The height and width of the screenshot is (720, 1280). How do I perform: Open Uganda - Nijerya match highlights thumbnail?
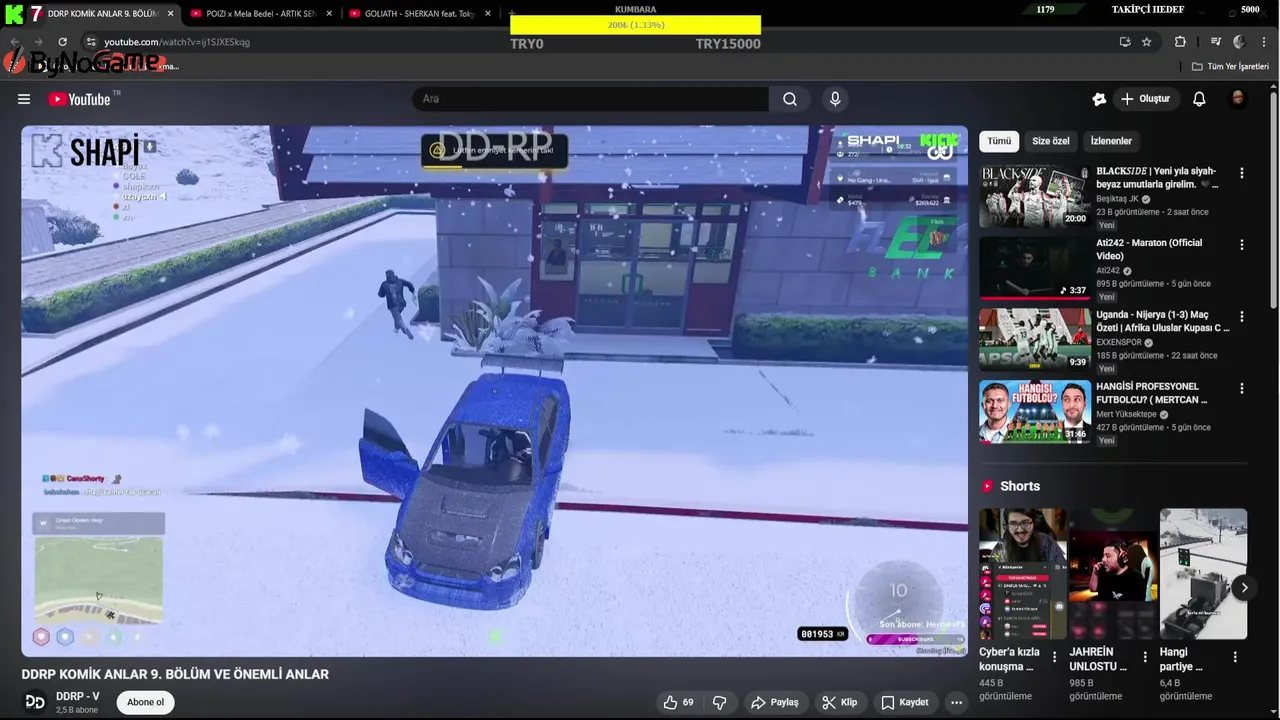click(1035, 340)
